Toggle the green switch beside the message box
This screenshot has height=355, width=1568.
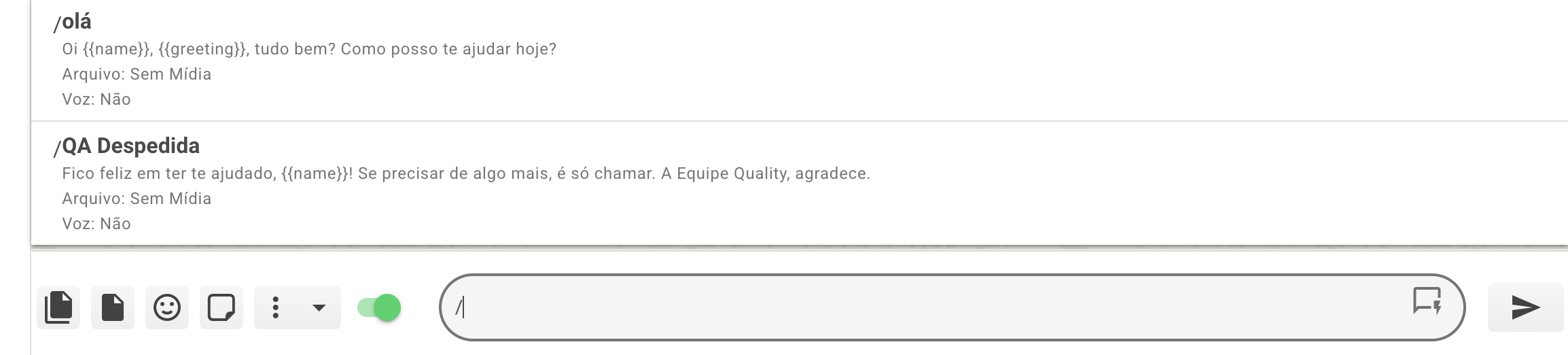(x=380, y=307)
